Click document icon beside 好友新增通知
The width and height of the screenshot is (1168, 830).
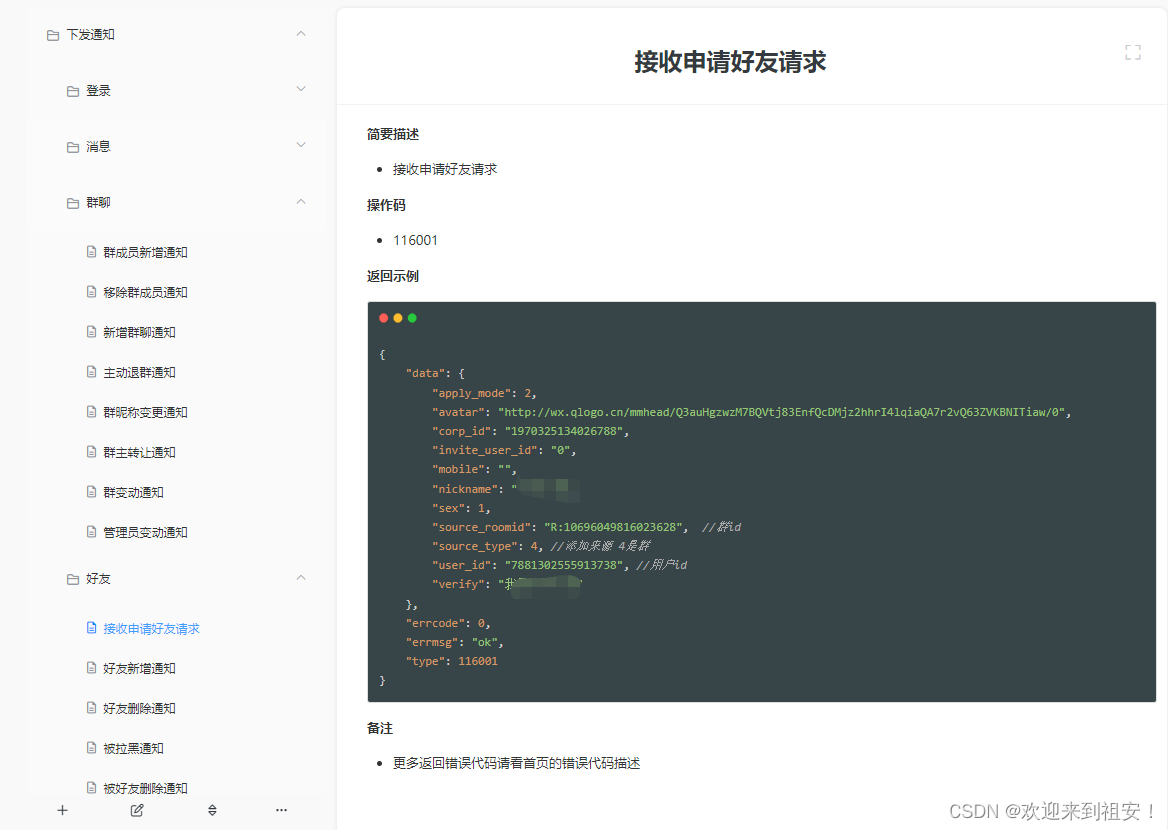(92, 668)
